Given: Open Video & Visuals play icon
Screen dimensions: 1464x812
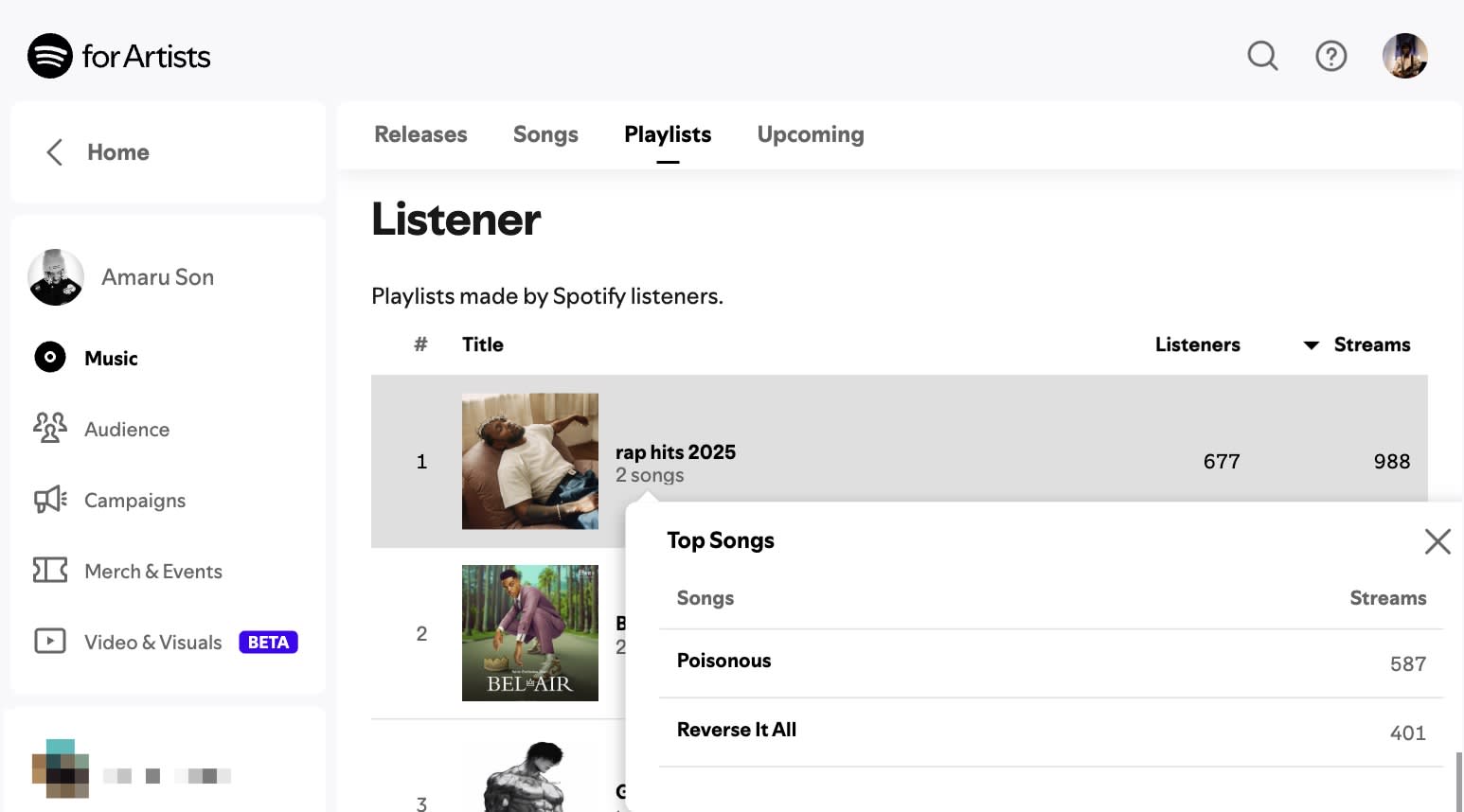Looking at the screenshot, I should pos(50,641).
